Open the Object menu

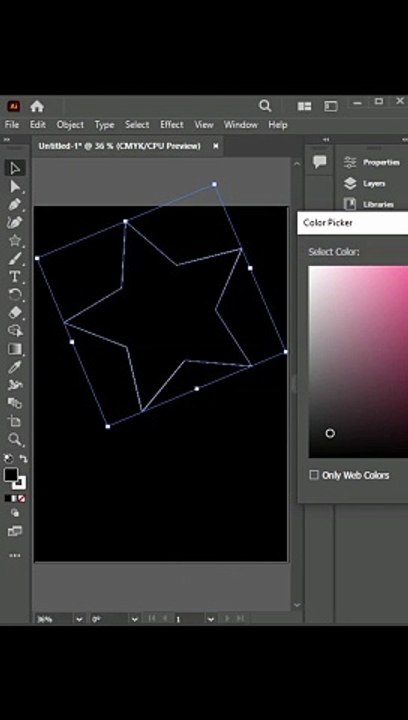pyautogui.click(x=70, y=125)
